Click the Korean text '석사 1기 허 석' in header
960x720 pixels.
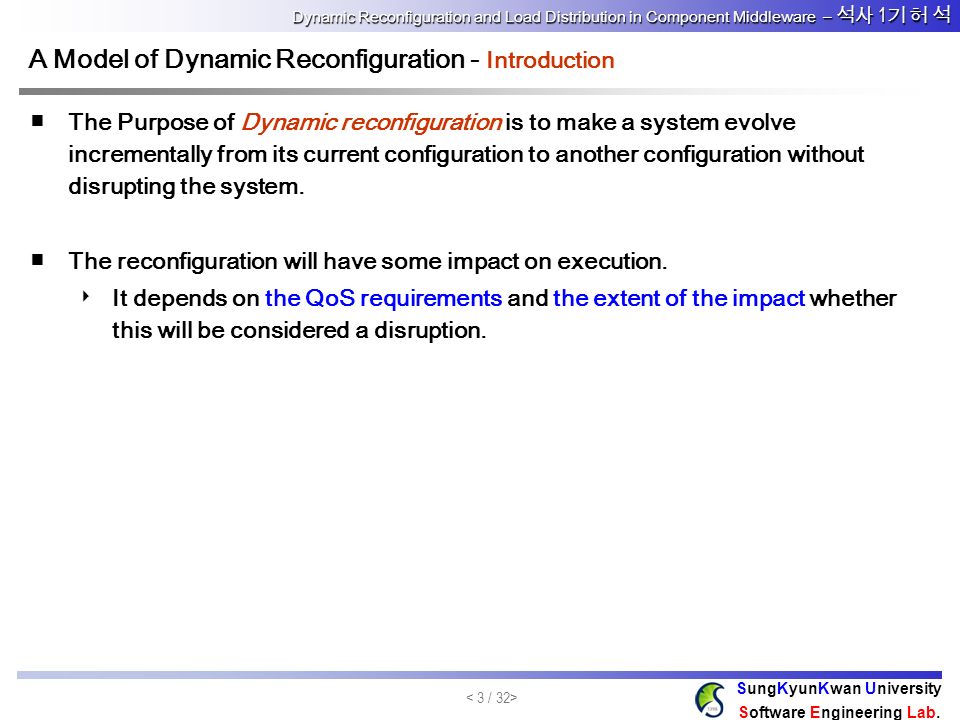click(894, 15)
